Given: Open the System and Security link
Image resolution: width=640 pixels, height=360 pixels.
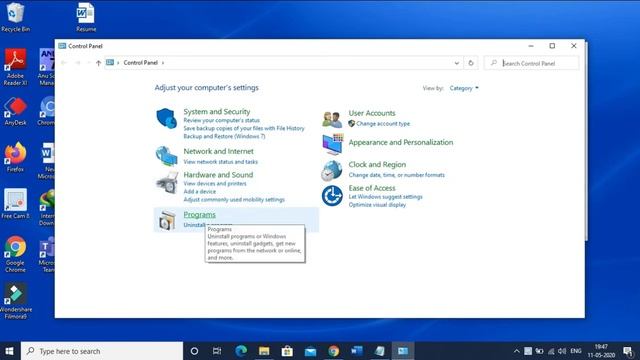Looking at the screenshot, I should tap(217, 111).
